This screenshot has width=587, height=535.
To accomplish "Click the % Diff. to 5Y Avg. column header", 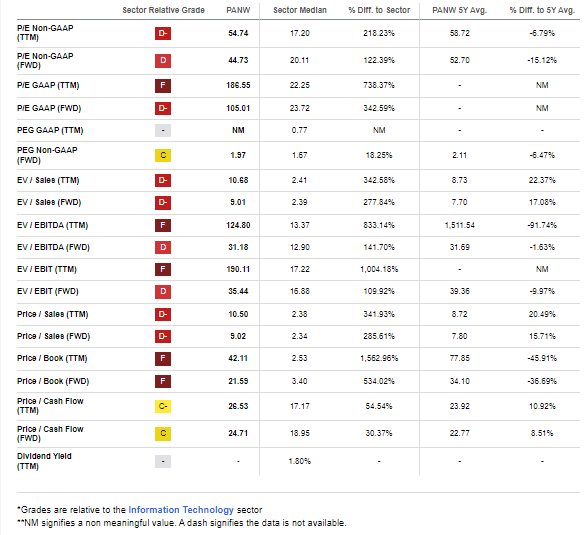I will [542, 10].
